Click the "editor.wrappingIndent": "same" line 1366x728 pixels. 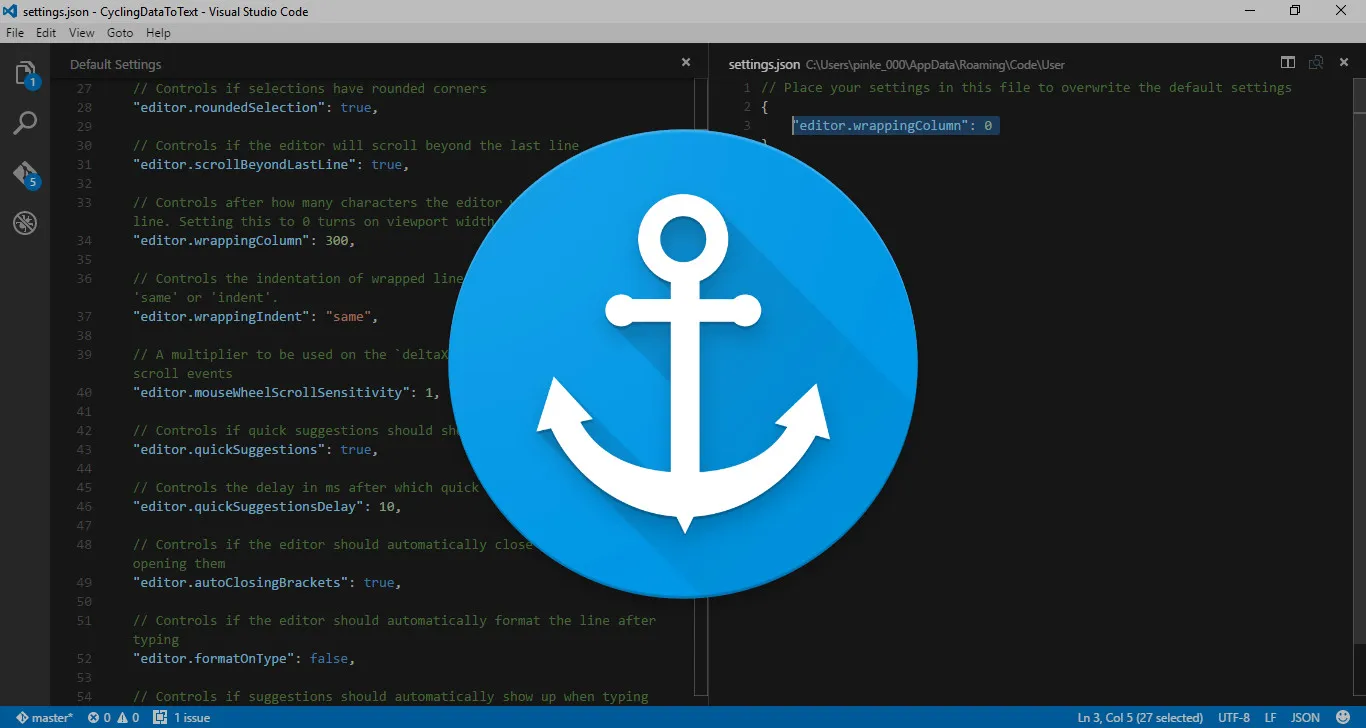tap(256, 316)
